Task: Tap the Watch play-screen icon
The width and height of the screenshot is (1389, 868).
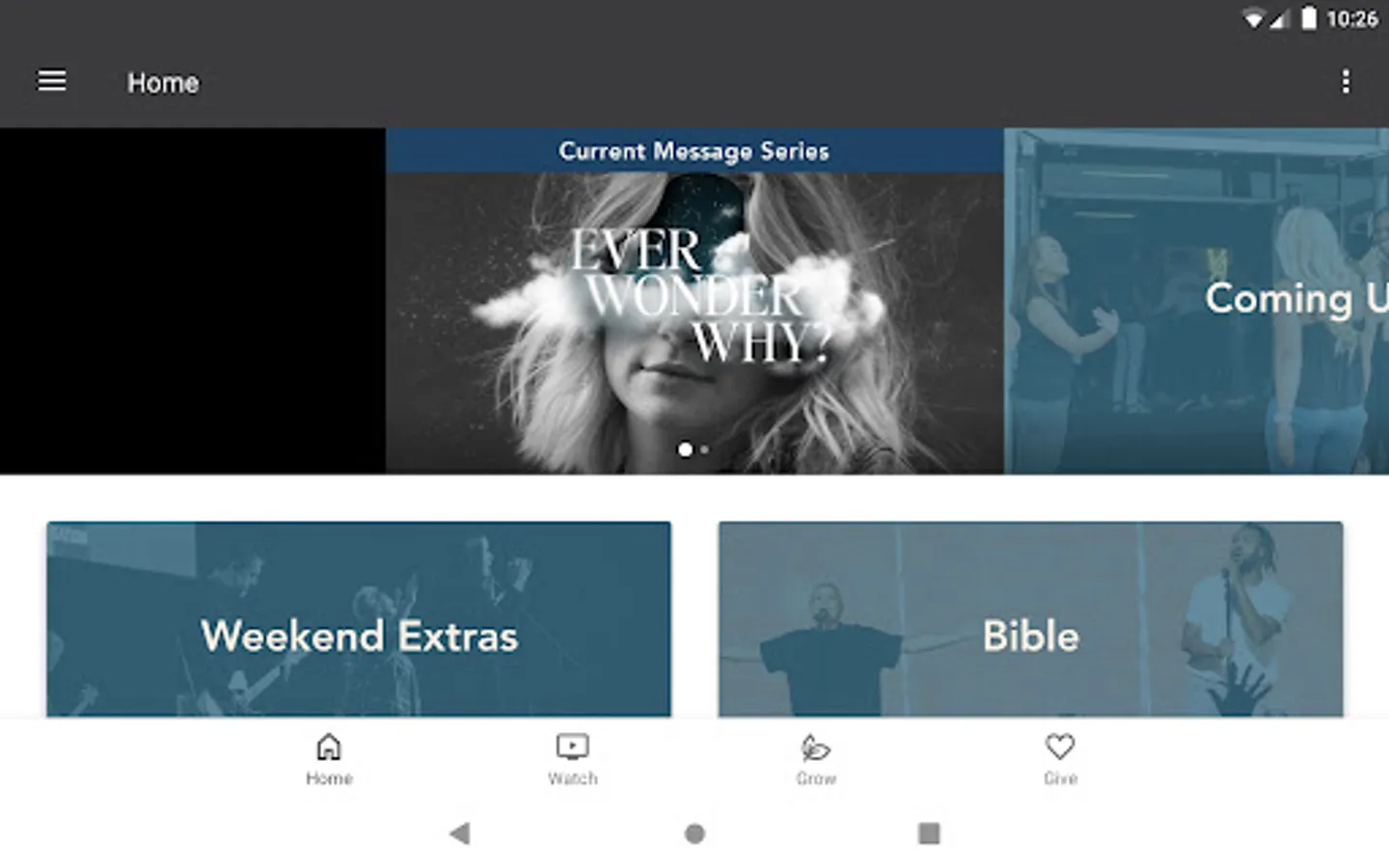Action: pyautogui.click(x=573, y=746)
